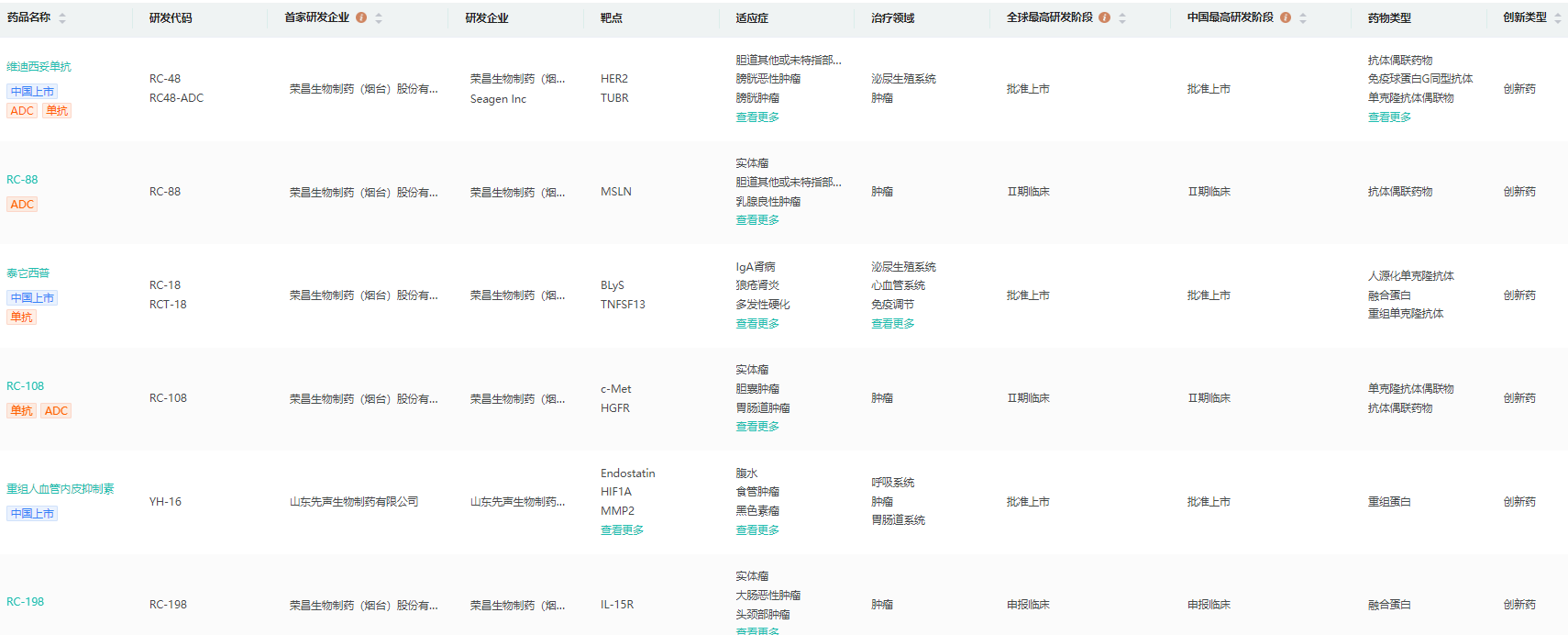Click Seagen Inc company text
The height and width of the screenshot is (635, 1568).
click(x=498, y=99)
